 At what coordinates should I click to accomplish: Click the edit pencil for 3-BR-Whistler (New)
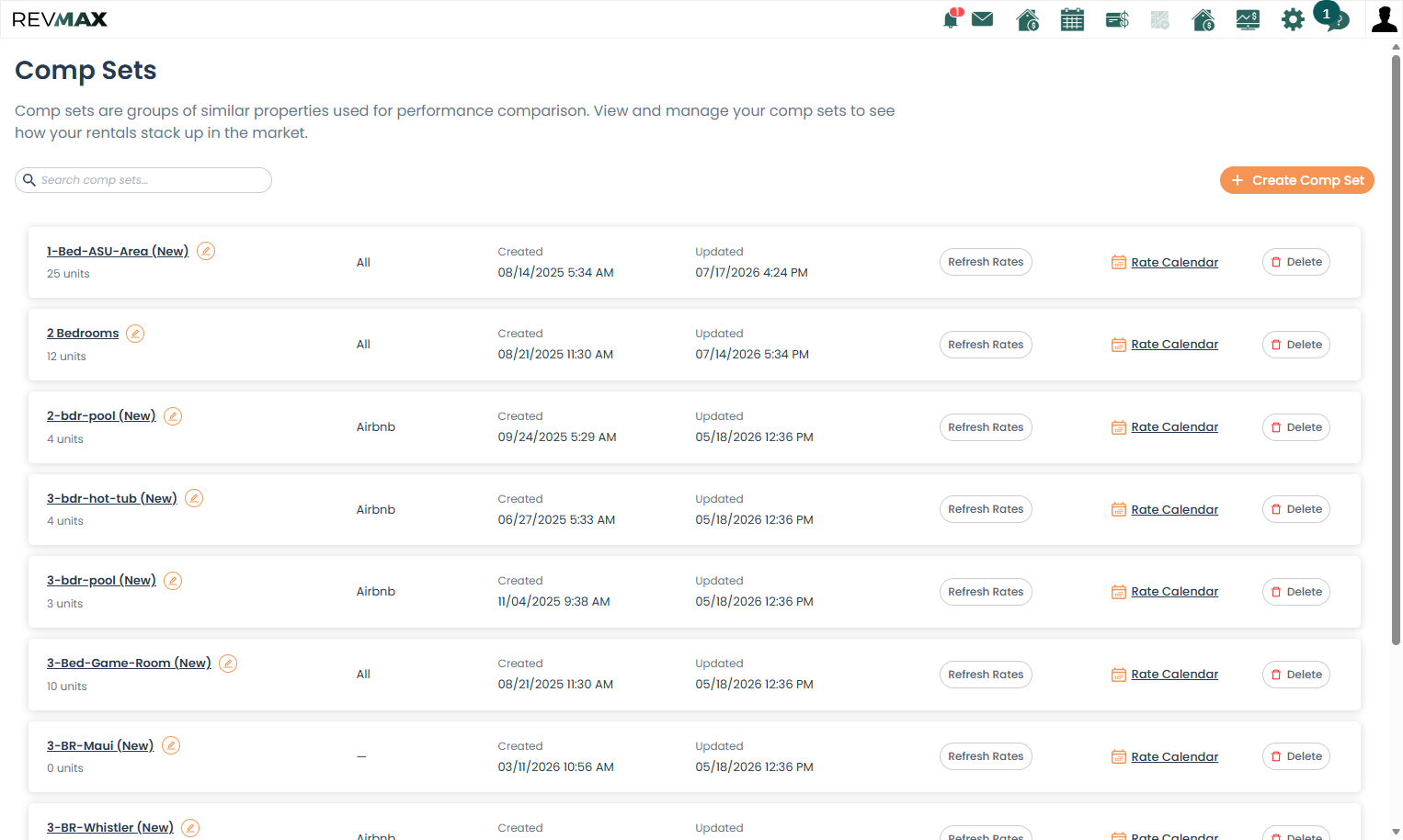click(x=190, y=828)
